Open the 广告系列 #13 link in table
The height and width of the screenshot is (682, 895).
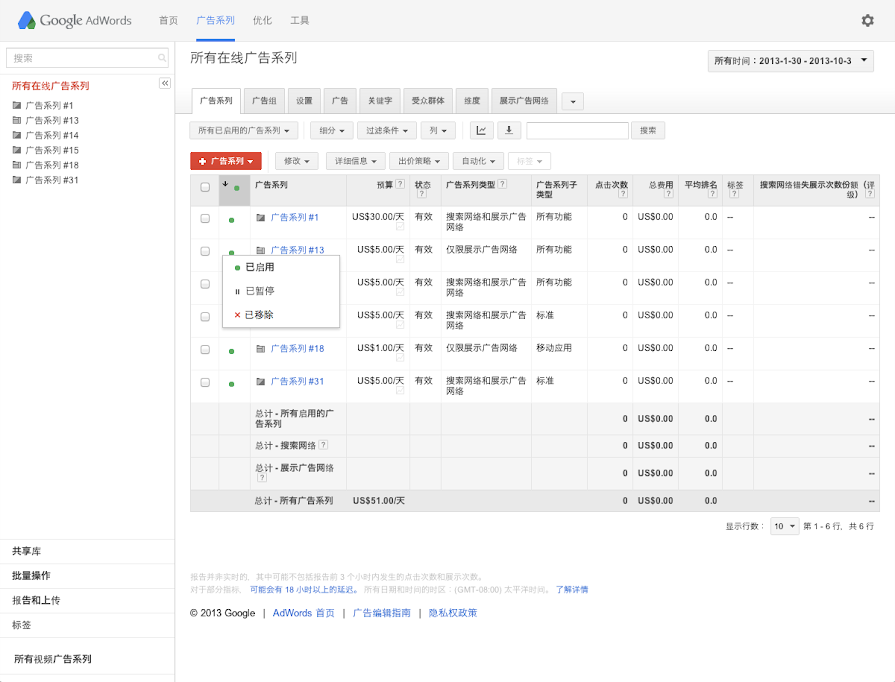click(x=297, y=250)
